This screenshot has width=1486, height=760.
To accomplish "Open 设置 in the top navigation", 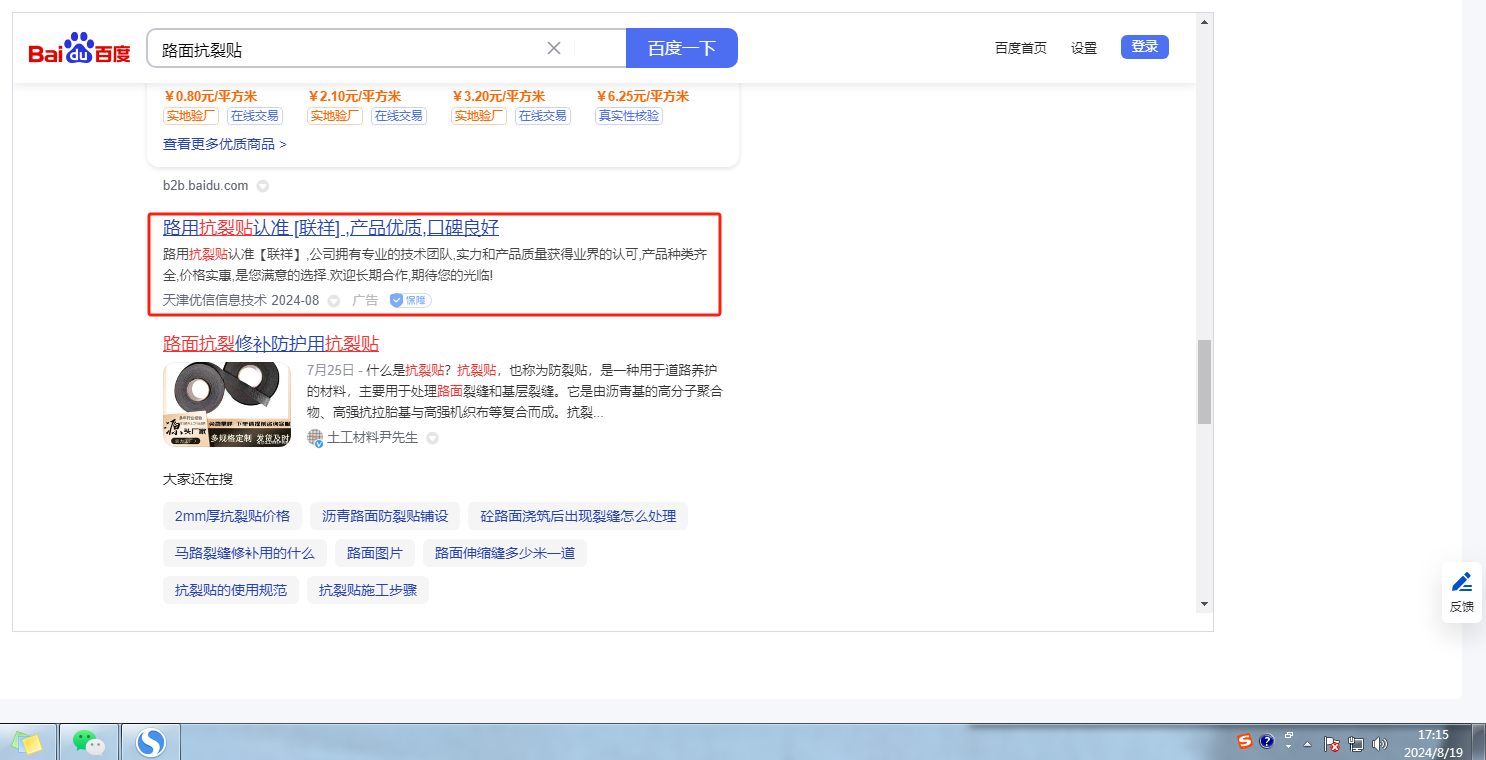I will point(1084,48).
